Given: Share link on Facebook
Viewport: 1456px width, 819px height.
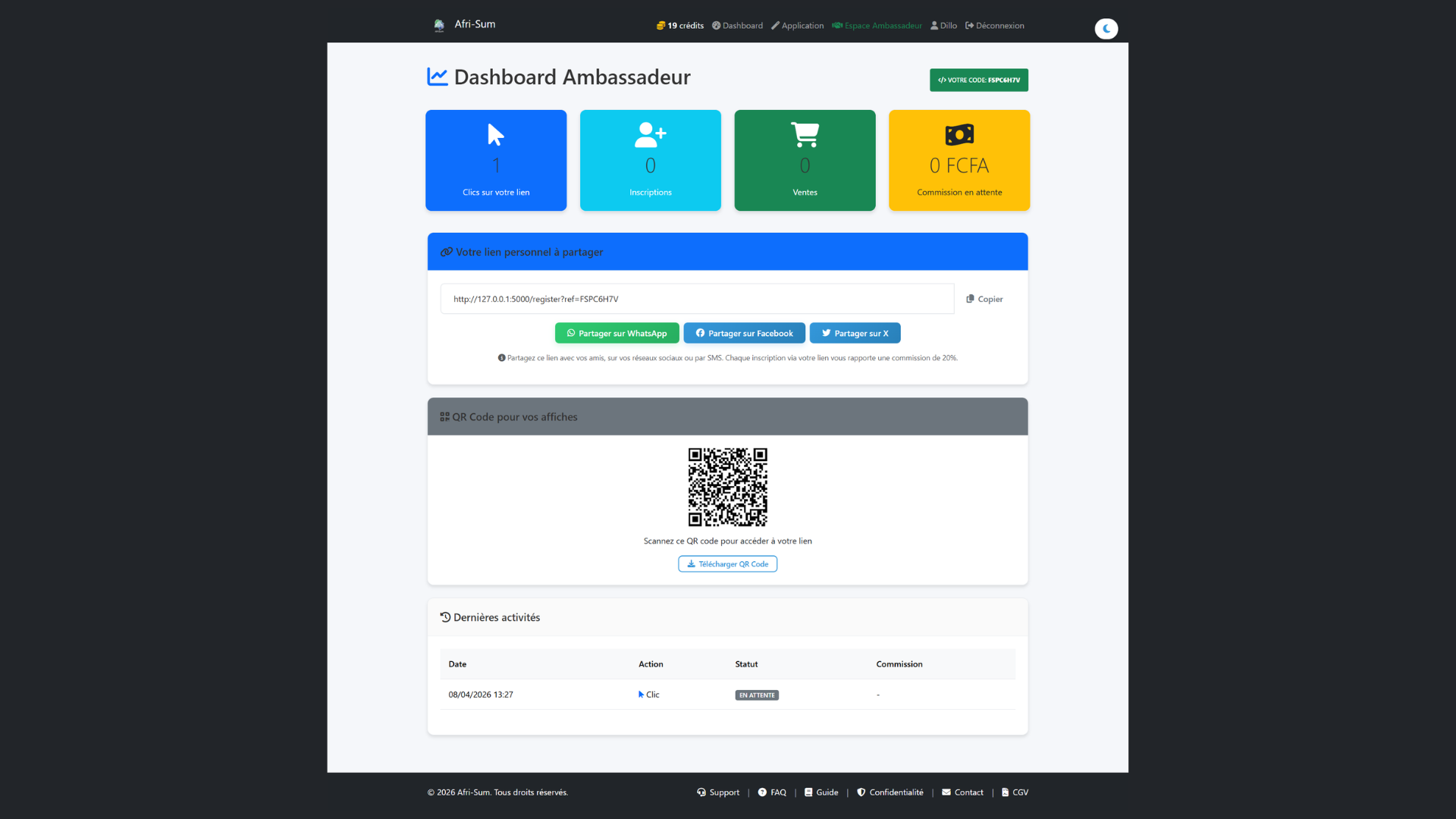Looking at the screenshot, I should [x=744, y=334].
